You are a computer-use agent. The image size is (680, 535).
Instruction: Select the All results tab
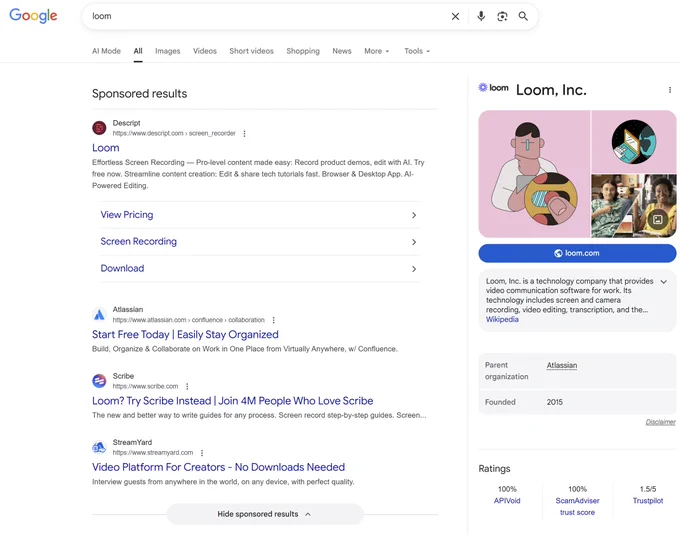(x=138, y=51)
